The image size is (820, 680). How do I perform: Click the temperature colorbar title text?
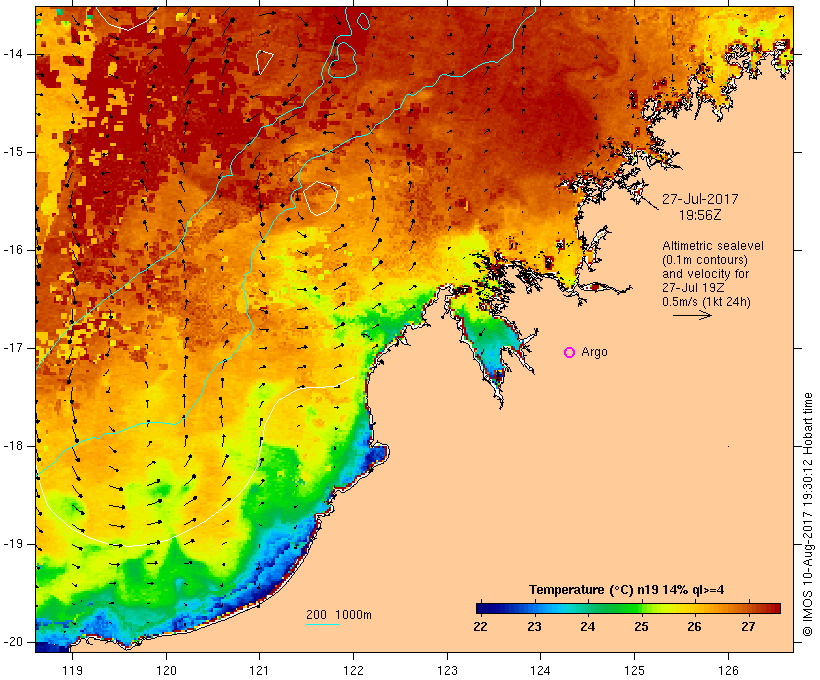tap(627, 590)
